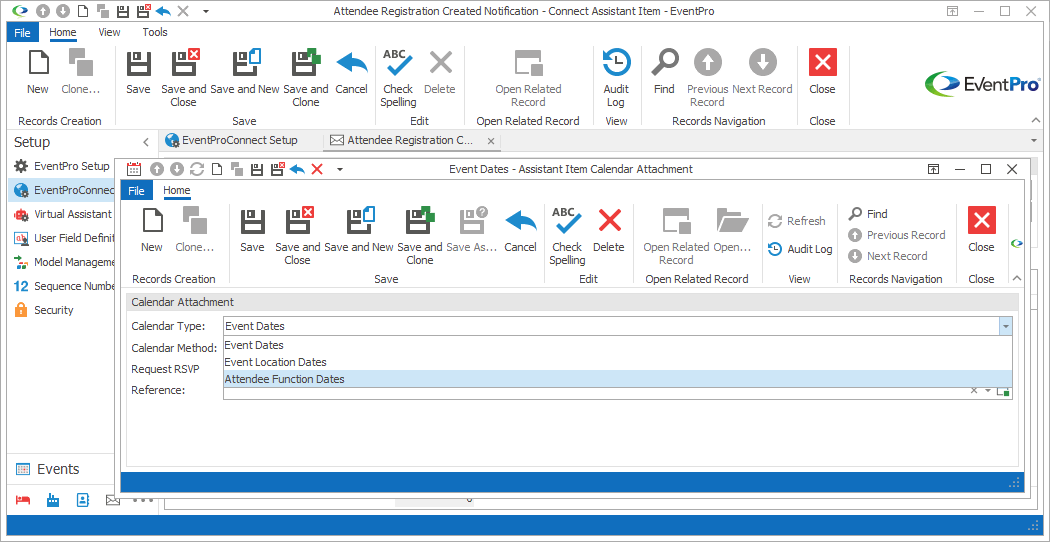
Task: Click Find in the main window ribbon
Action: click(664, 72)
